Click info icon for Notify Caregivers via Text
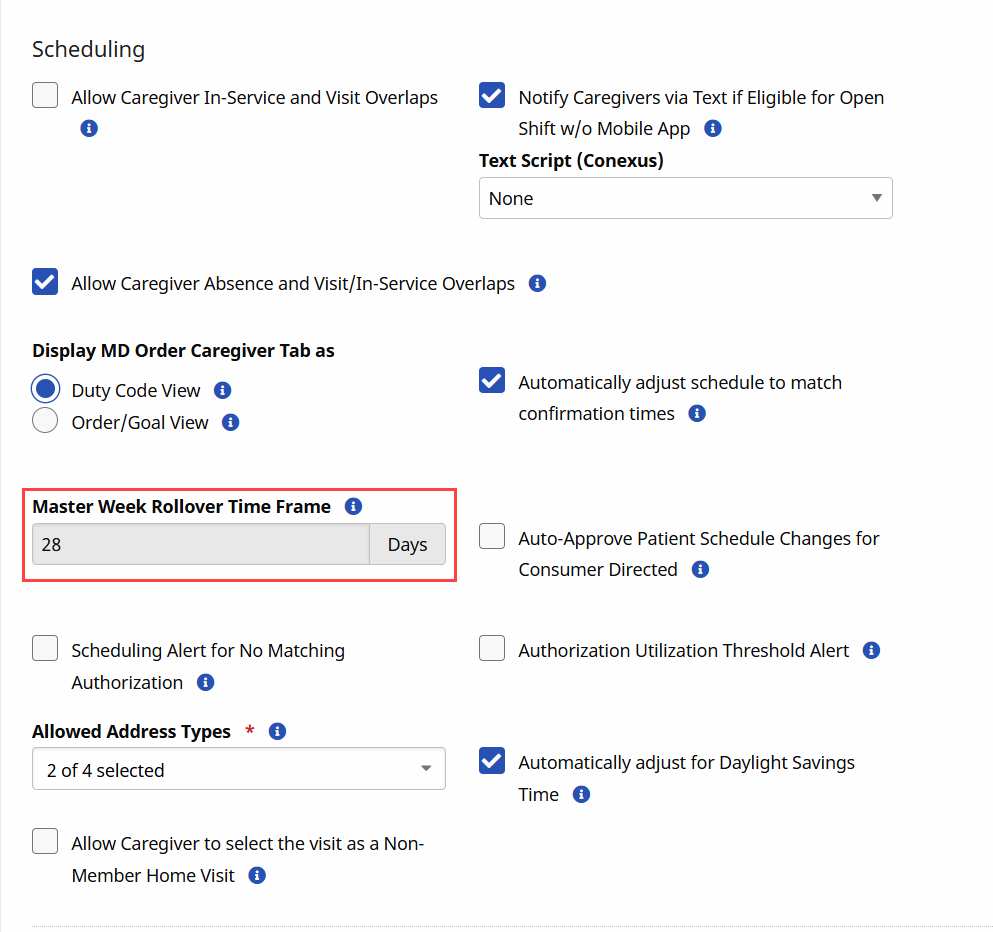 pyautogui.click(x=713, y=129)
